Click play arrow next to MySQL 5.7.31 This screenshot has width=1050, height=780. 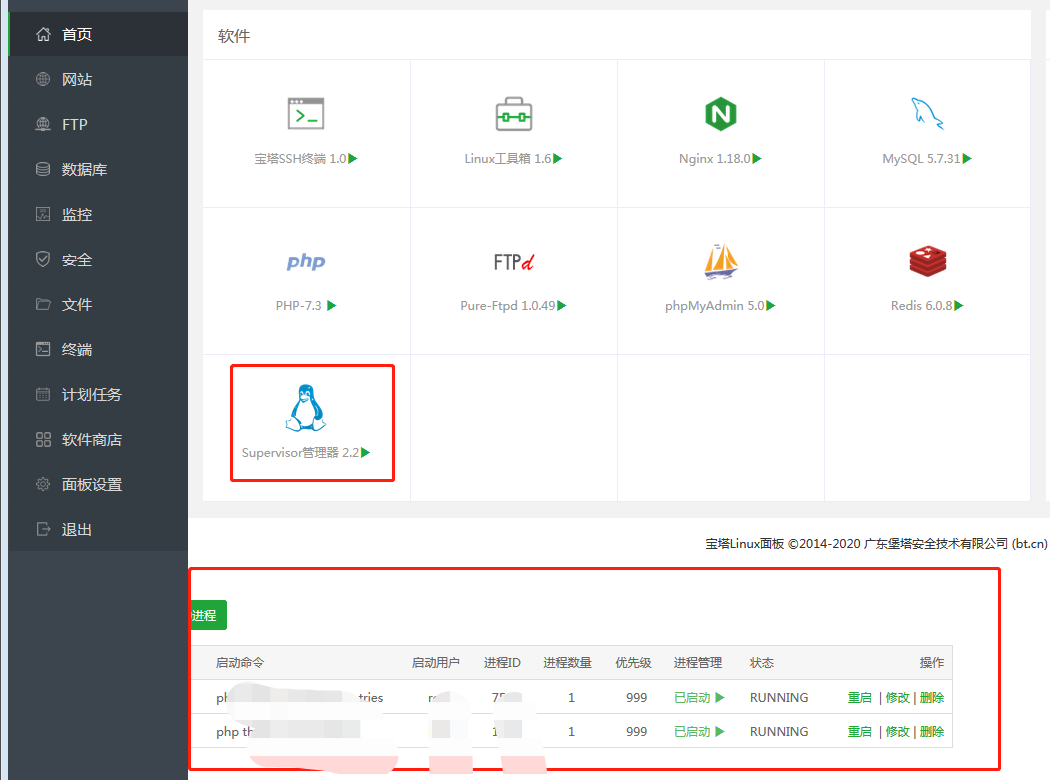(x=967, y=159)
